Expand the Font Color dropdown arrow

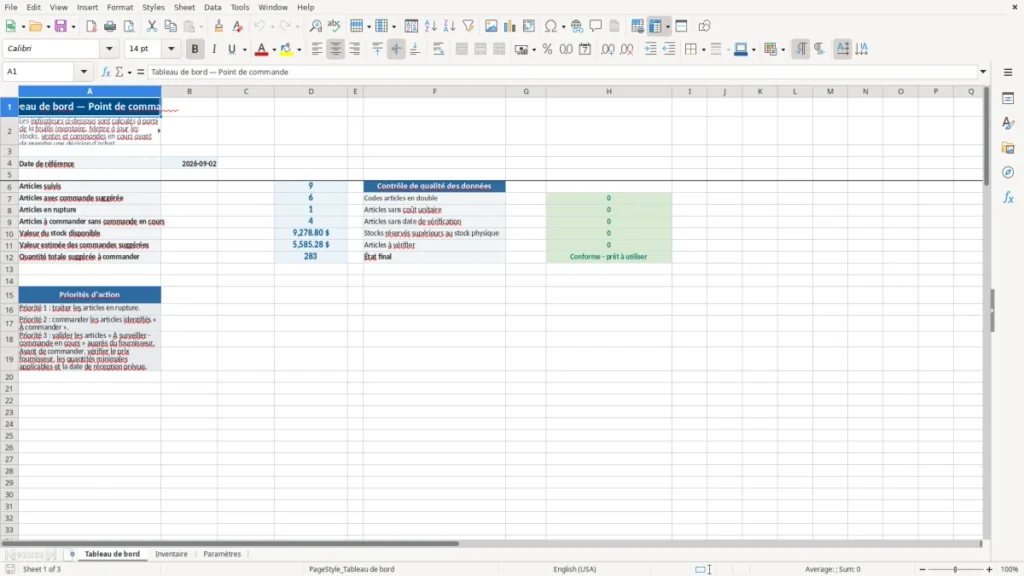274,50
